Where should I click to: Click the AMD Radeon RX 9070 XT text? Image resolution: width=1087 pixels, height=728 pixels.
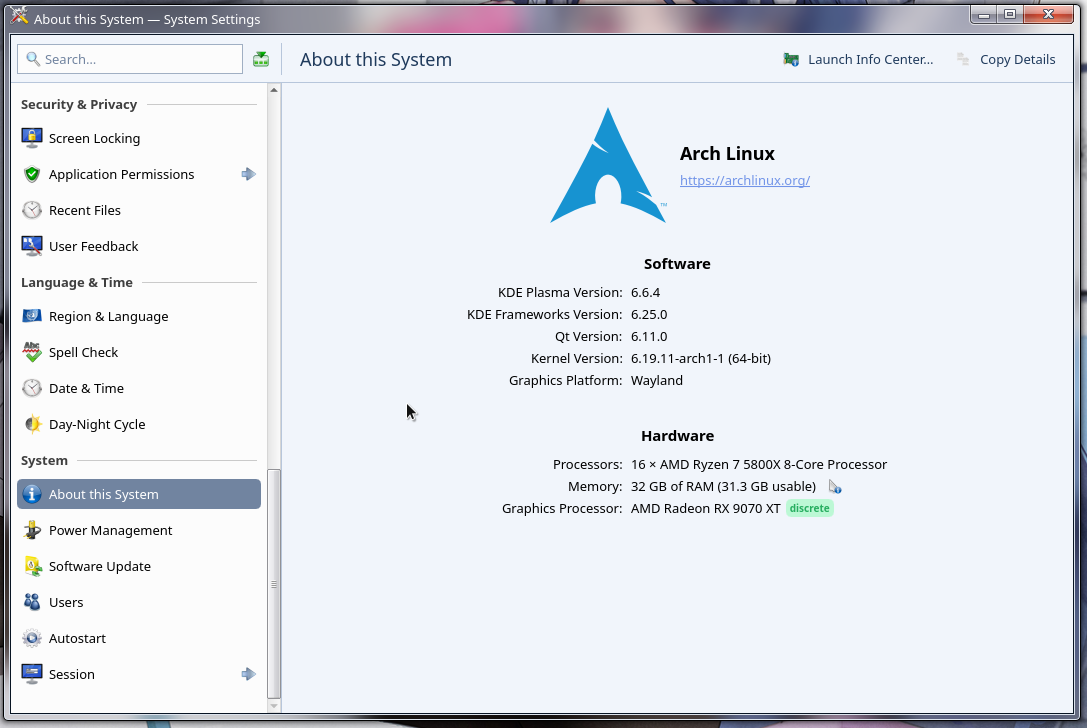coord(705,508)
